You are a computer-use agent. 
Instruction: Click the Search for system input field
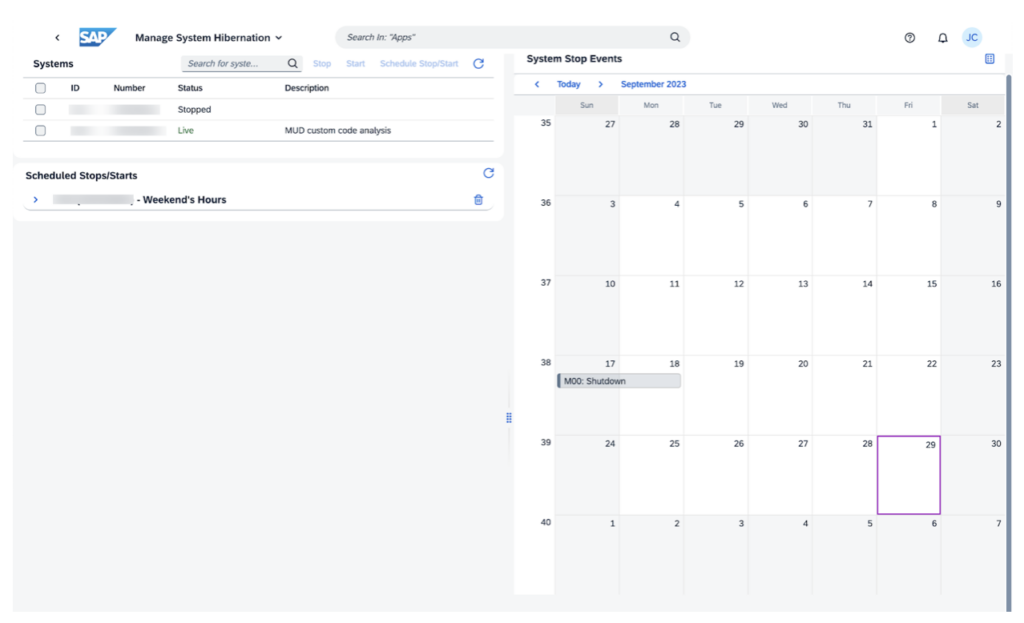(234, 64)
